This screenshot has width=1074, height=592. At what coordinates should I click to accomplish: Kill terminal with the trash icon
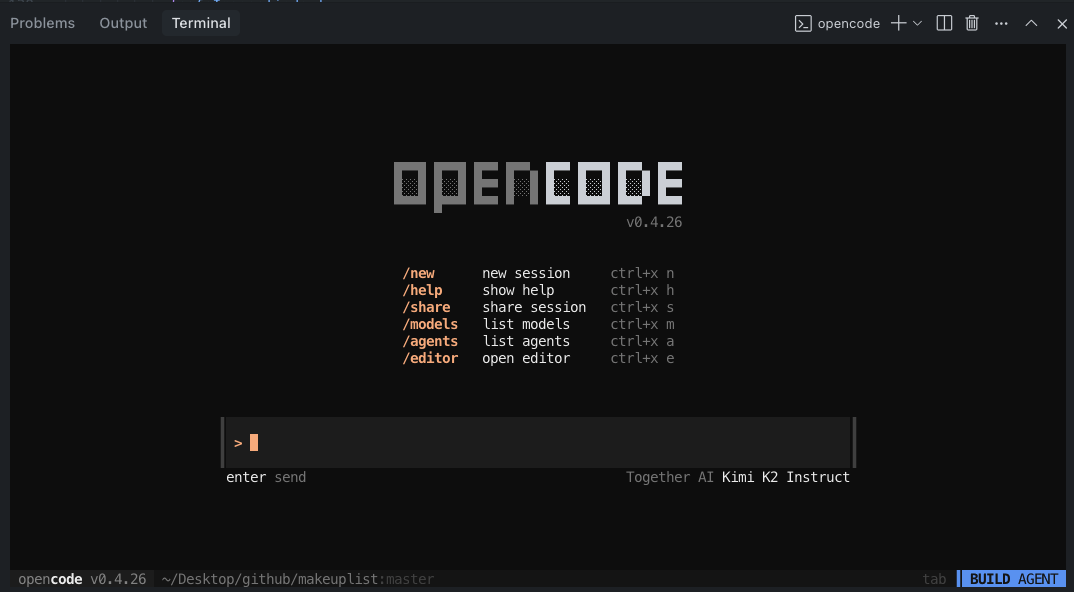tap(971, 23)
